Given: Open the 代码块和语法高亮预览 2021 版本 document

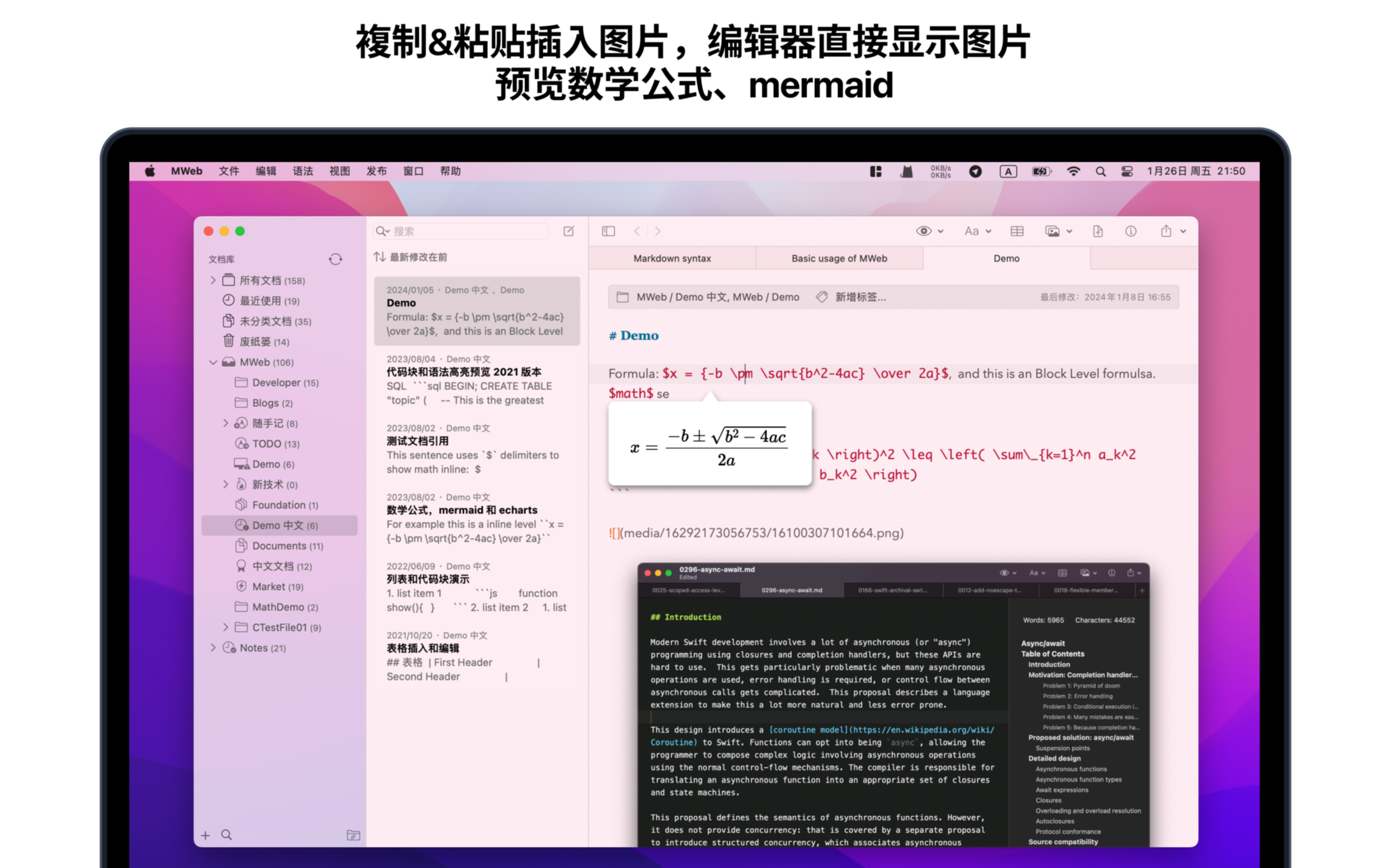Looking at the screenshot, I should click(464, 372).
